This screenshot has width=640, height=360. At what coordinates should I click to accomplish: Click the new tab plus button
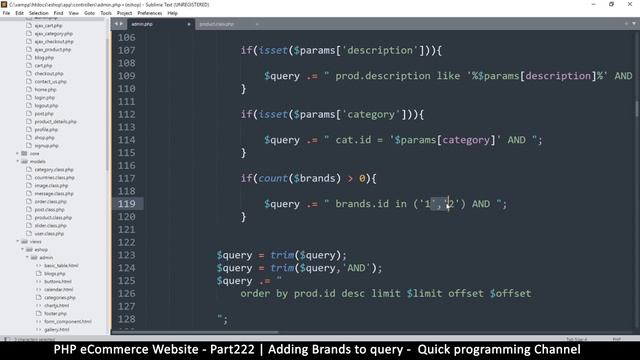coord(626,24)
